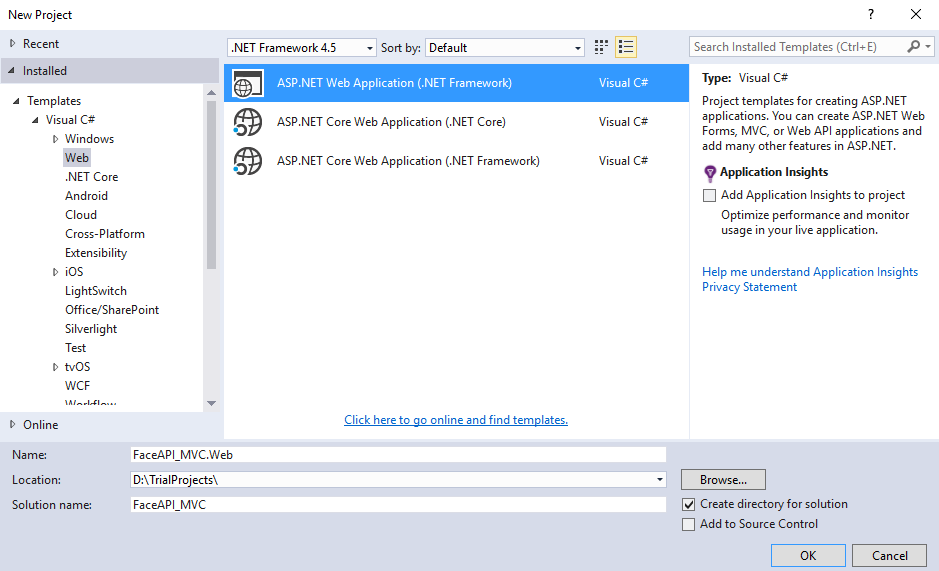
Task: Enable Add Application Insights to project
Action: (710, 195)
